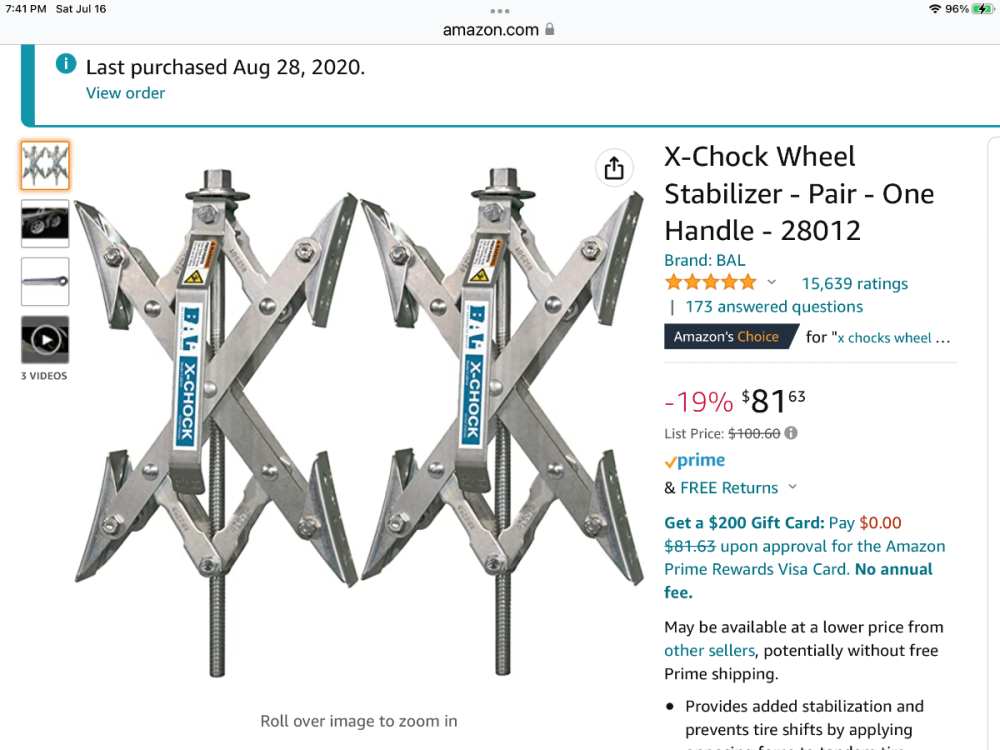Tap the three-dot menu above the address bar
This screenshot has width=1000, height=750.
500,11
